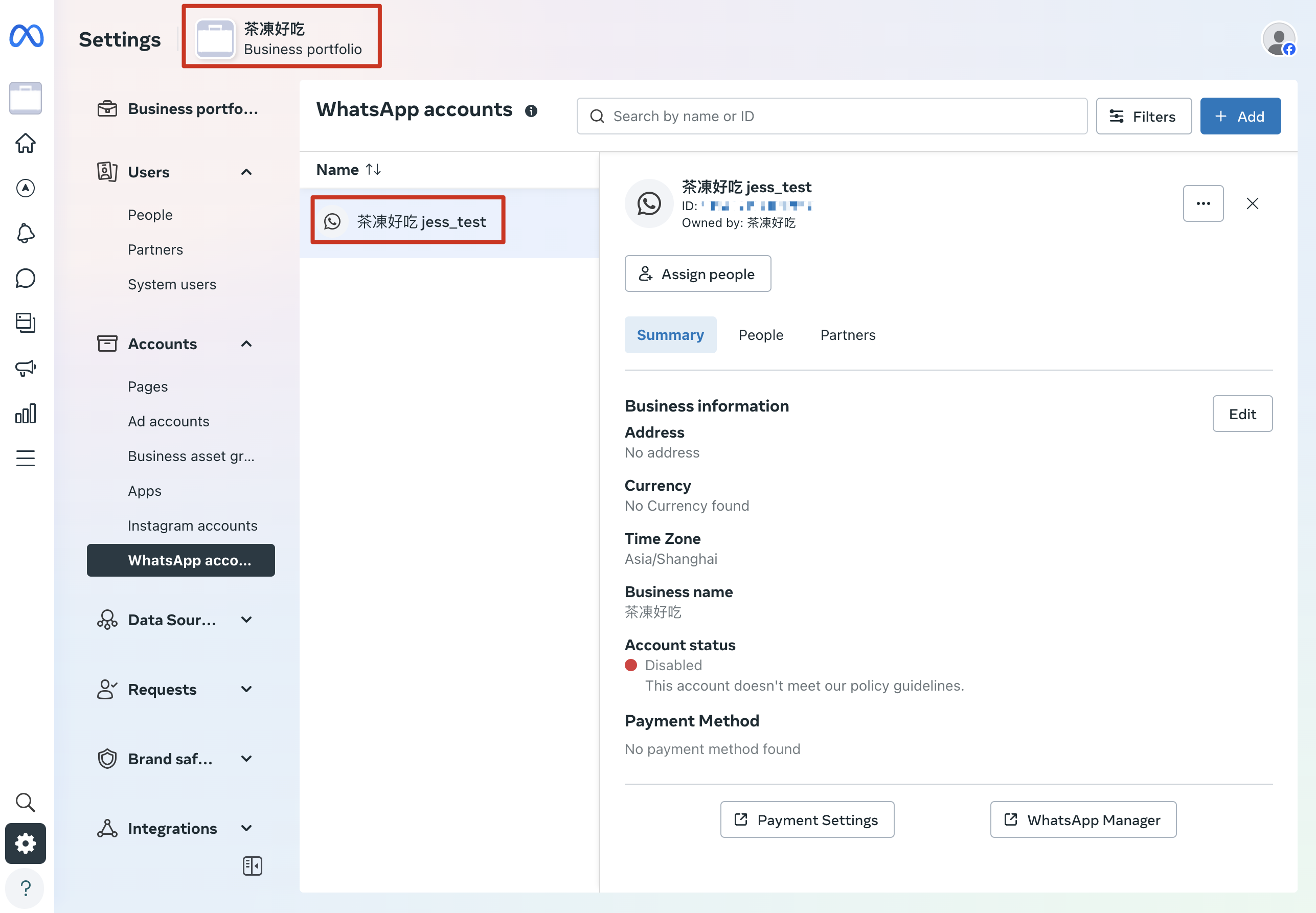
Task: Click the Add button
Action: coord(1240,116)
